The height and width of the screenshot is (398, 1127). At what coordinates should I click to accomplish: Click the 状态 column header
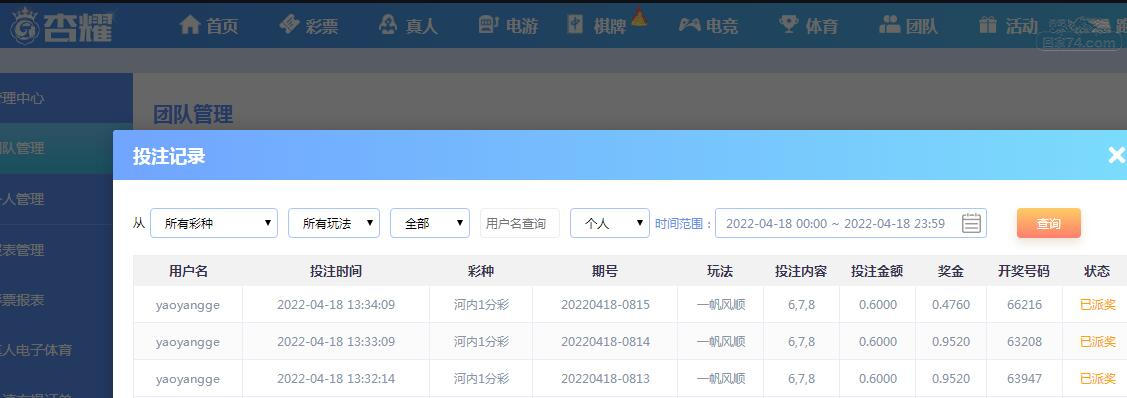point(1098,272)
